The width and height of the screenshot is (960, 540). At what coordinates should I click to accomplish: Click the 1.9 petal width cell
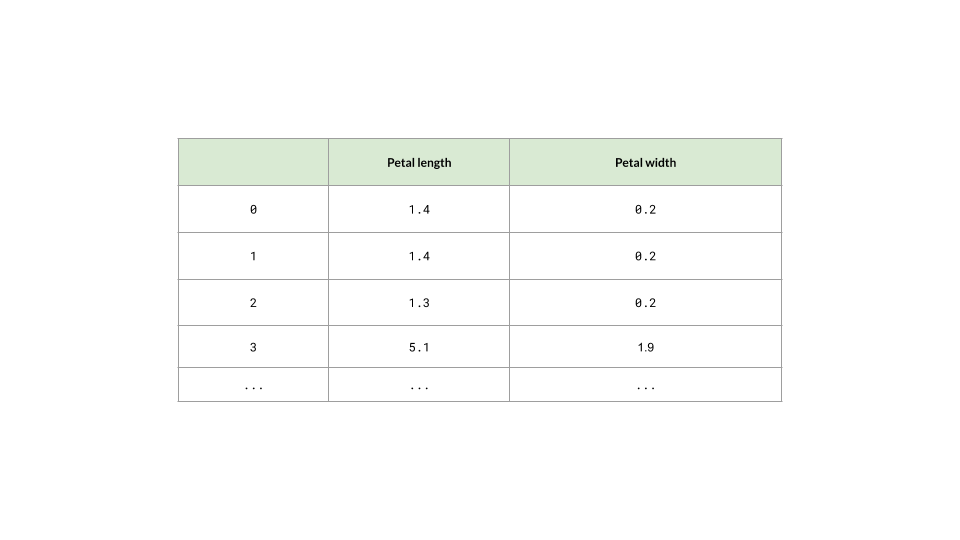(x=645, y=347)
